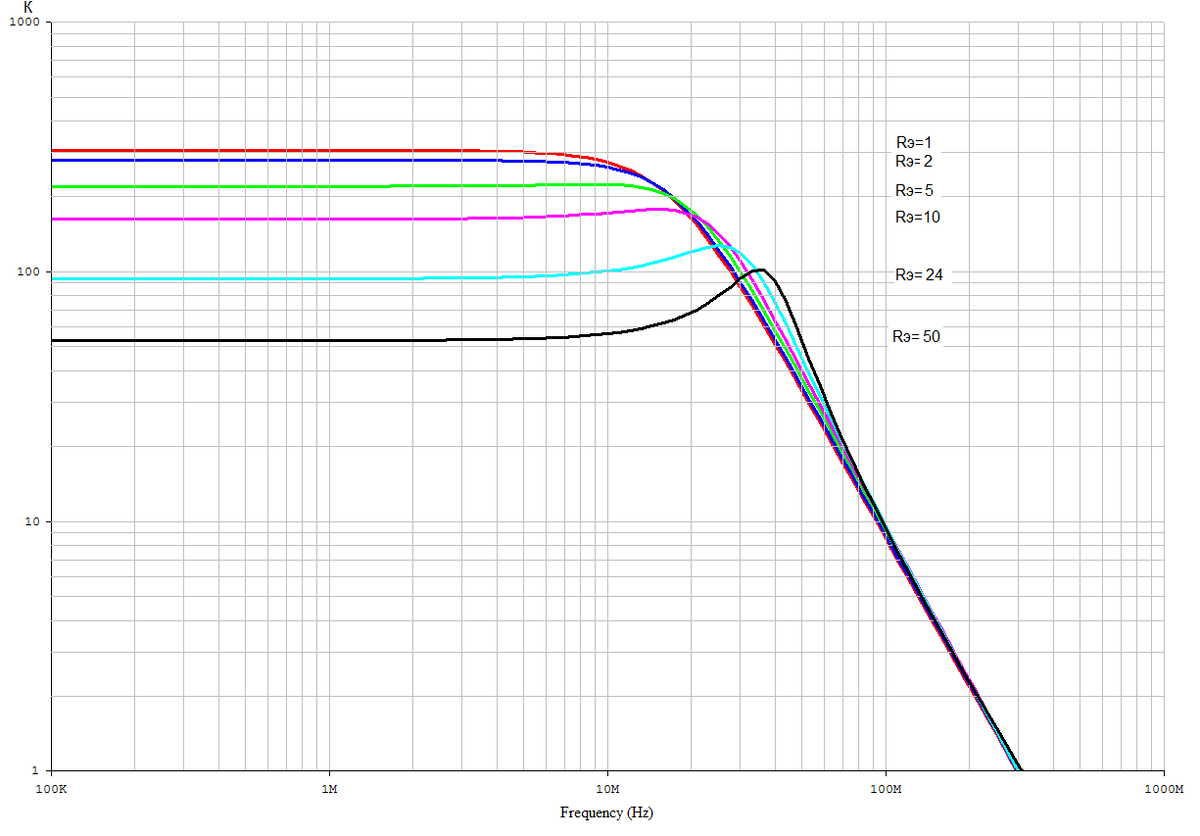Click the 10M x-axis tick label
This screenshot has width=1200, height=836.
point(607,789)
